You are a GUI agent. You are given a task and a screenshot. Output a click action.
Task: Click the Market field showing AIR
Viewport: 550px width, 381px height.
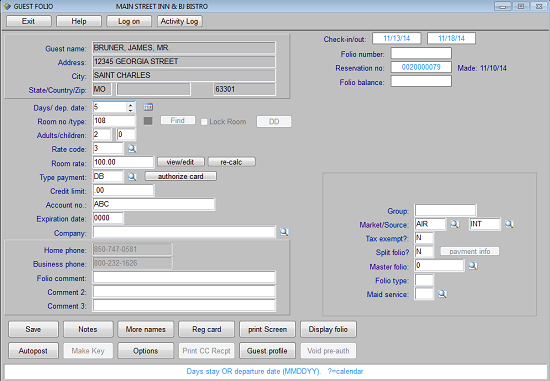[x=430, y=224]
